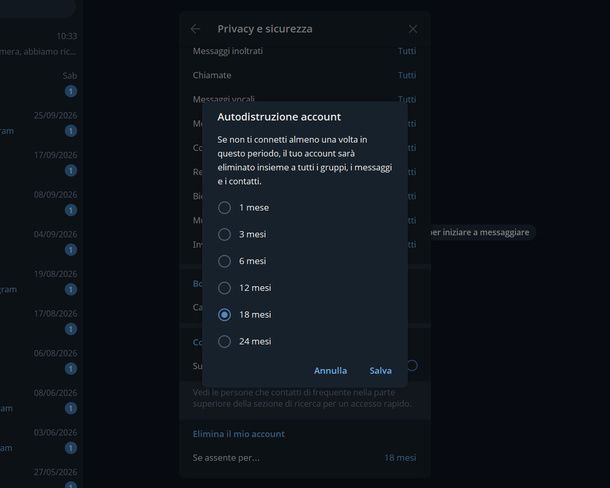Click Tutti value next to Messaggi inoltrati
610x488 pixels.
point(407,51)
